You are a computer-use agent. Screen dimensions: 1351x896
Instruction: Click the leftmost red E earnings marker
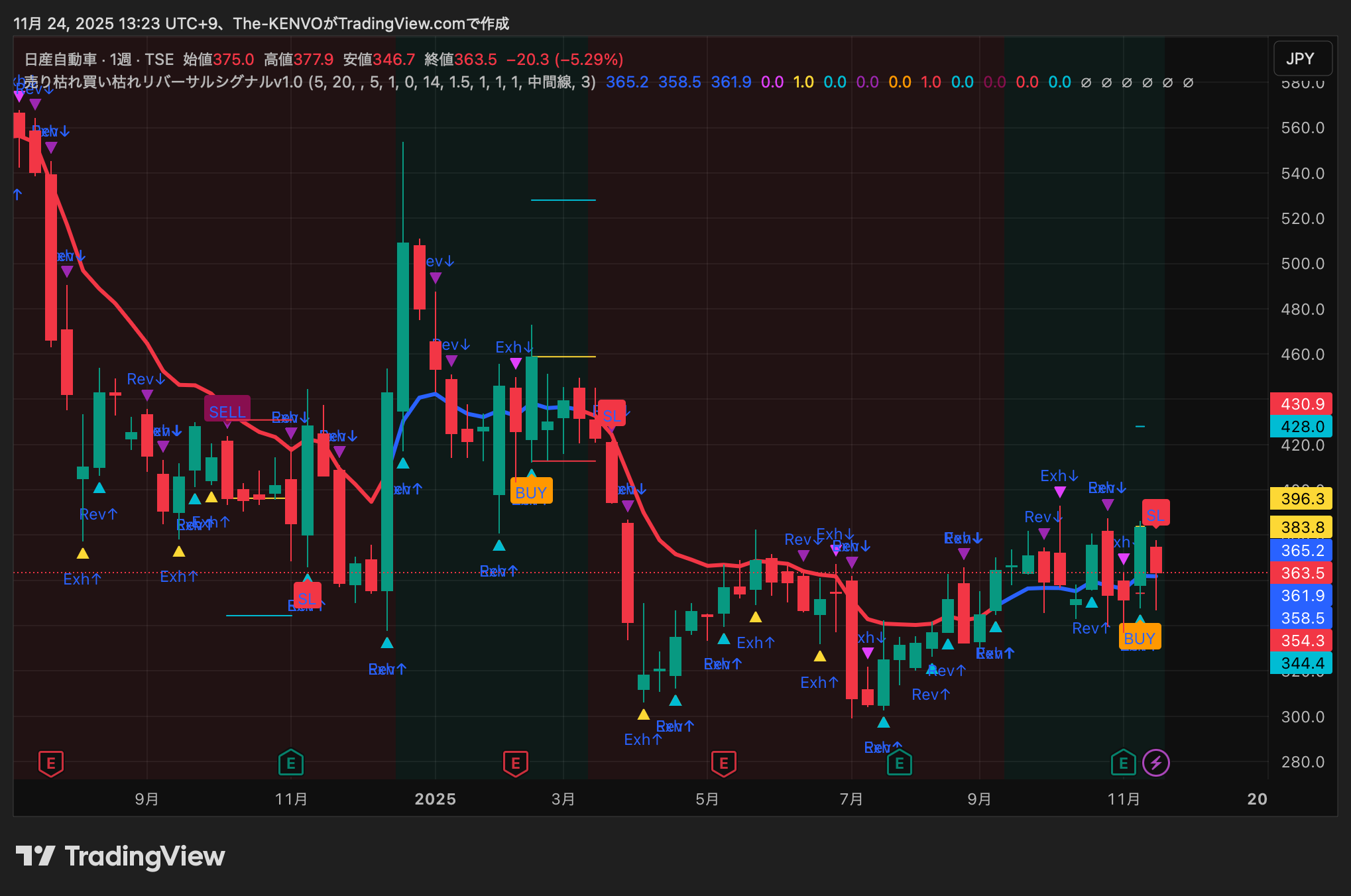[51, 763]
